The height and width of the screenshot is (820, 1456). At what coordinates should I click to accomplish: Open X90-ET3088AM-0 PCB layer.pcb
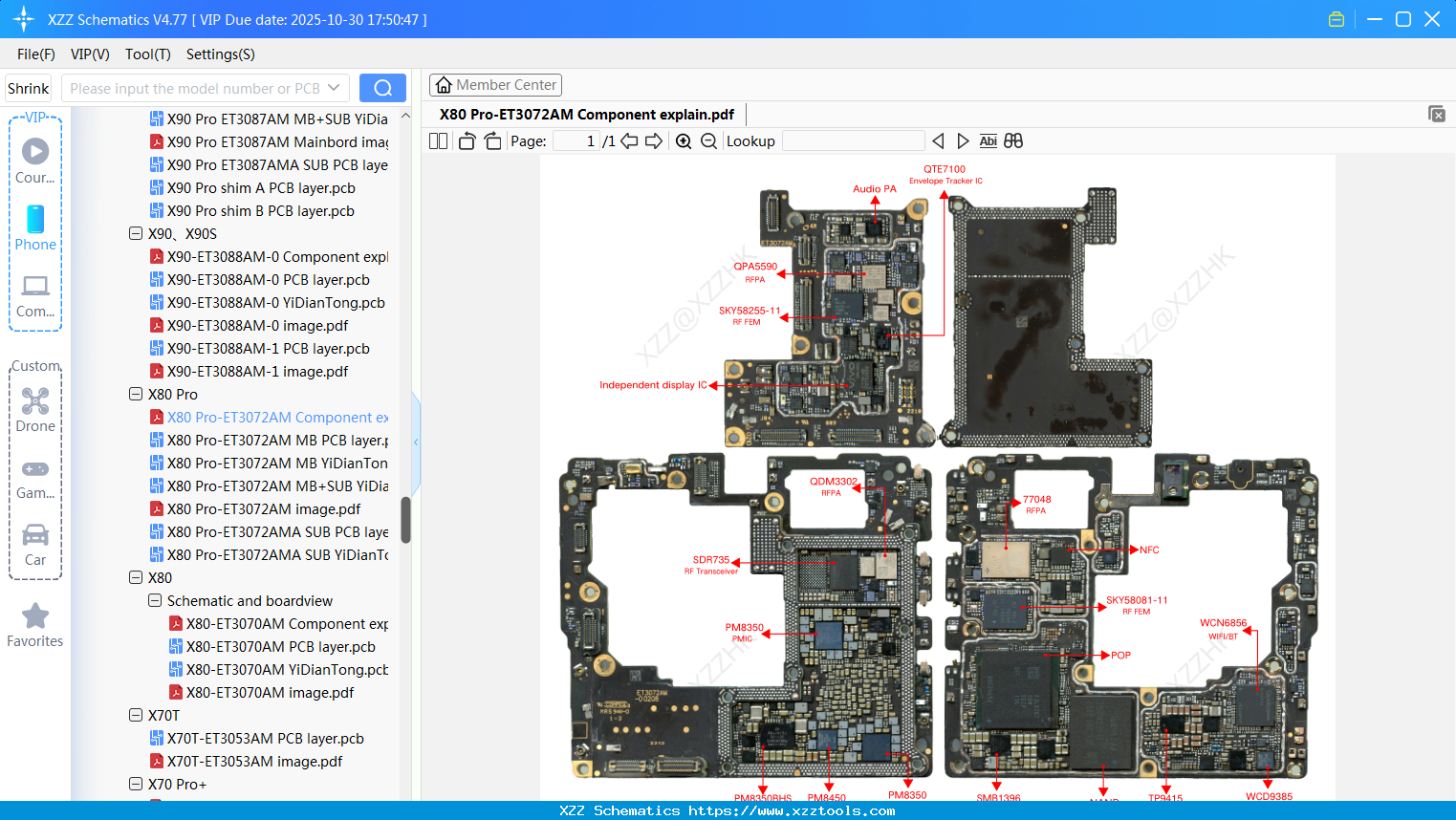pos(260,279)
